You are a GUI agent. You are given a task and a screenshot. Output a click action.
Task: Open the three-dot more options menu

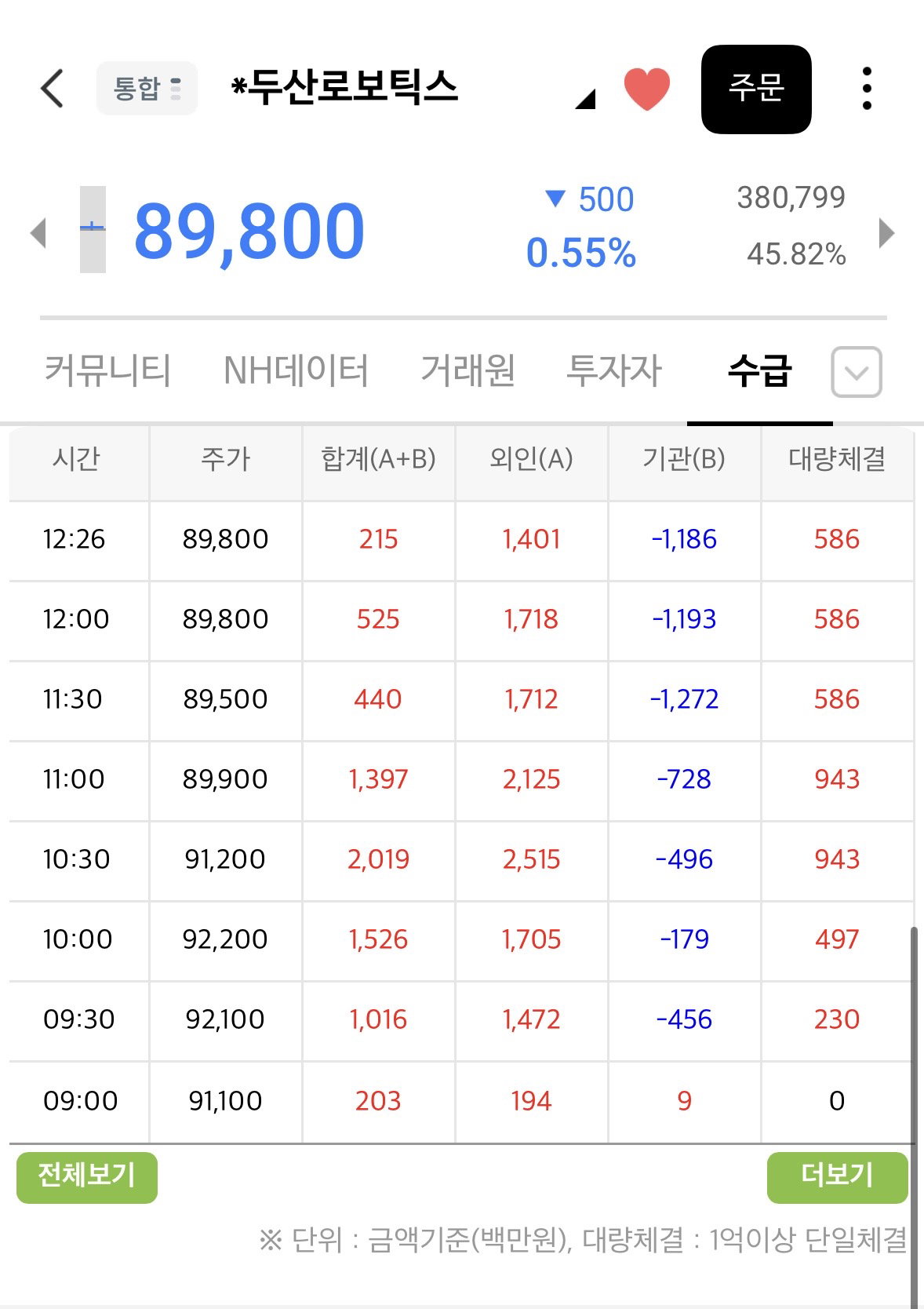click(x=866, y=88)
